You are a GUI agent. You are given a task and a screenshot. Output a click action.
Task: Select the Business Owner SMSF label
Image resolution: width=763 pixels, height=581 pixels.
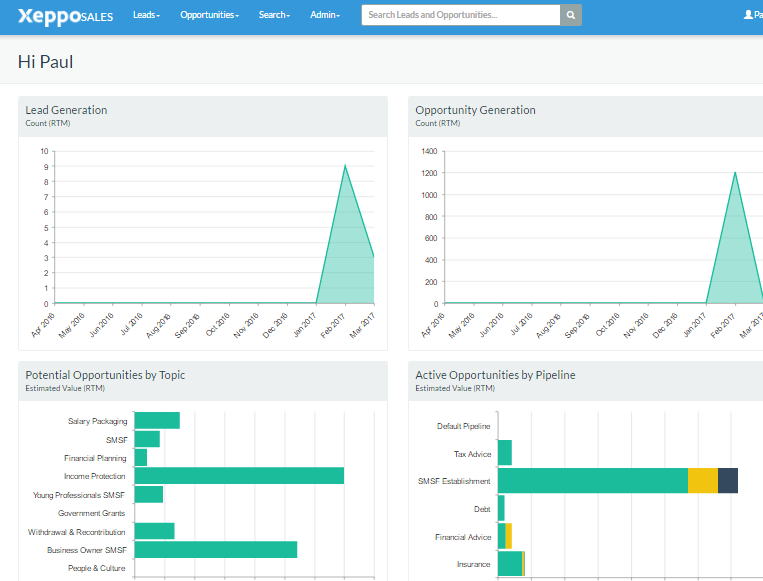coord(86,550)
